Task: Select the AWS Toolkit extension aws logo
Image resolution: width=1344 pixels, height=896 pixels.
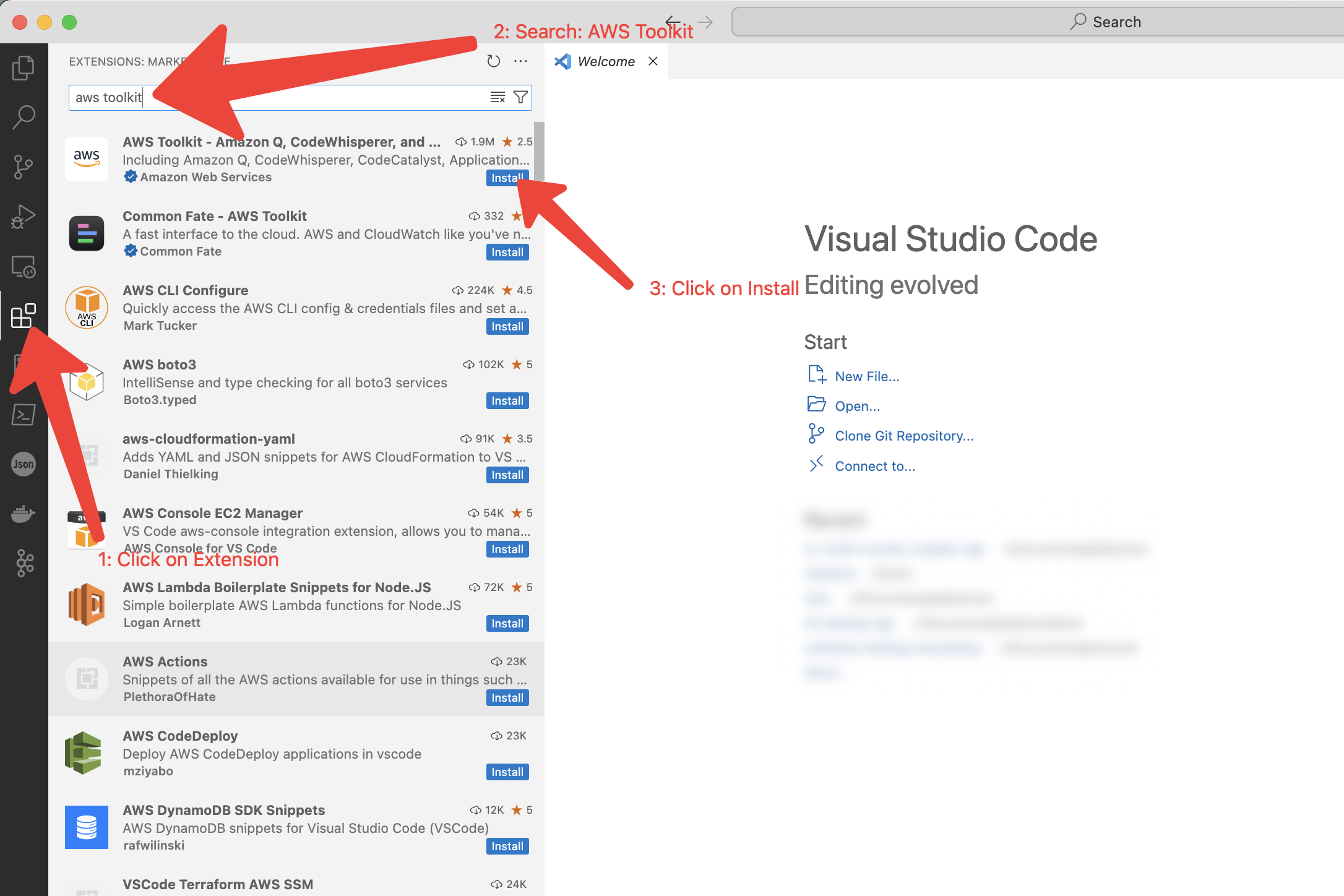Action: pyautogui.click(x=87, y=159)
